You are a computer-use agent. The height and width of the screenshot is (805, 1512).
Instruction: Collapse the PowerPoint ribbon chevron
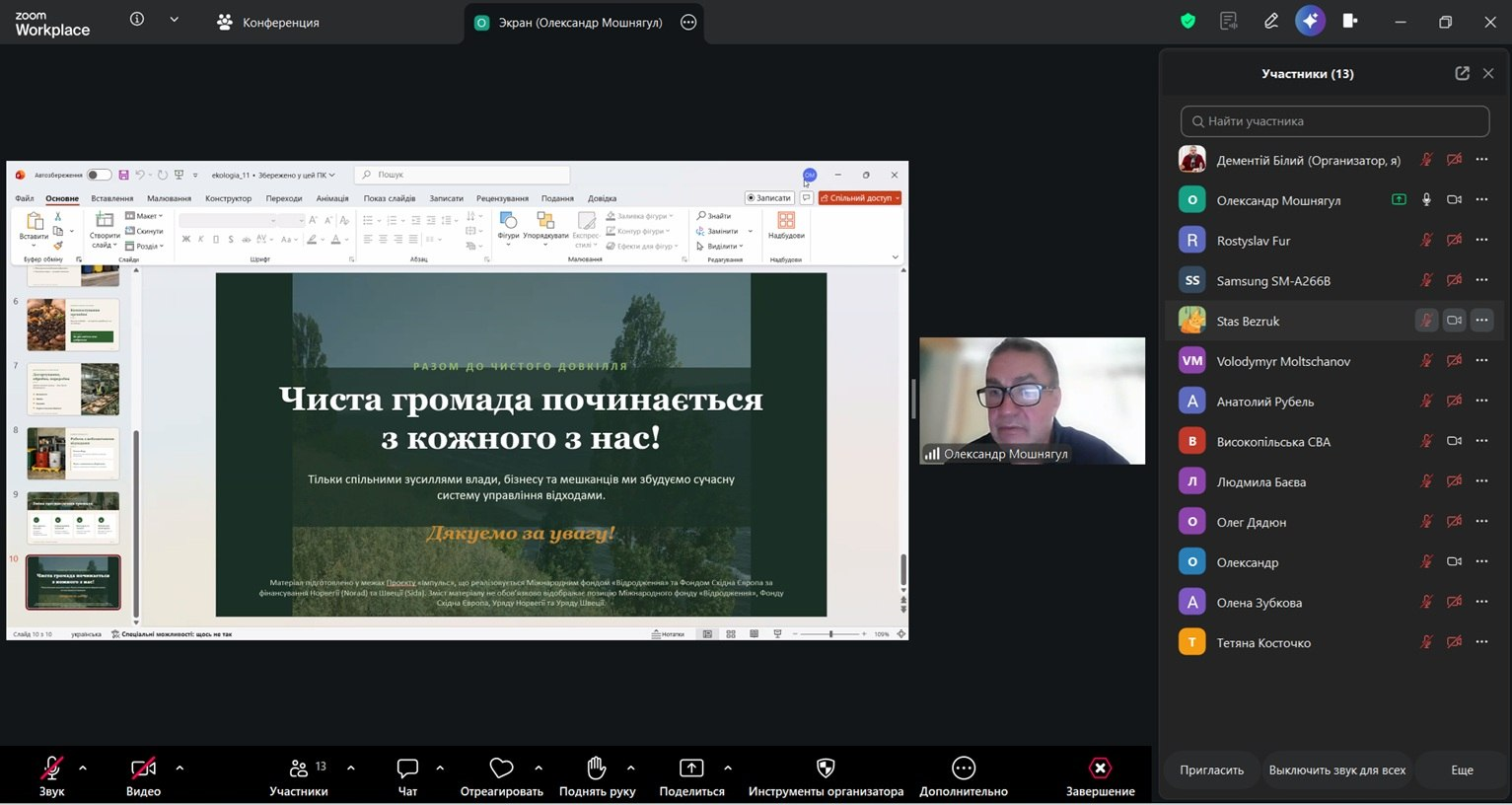(895, 257)
